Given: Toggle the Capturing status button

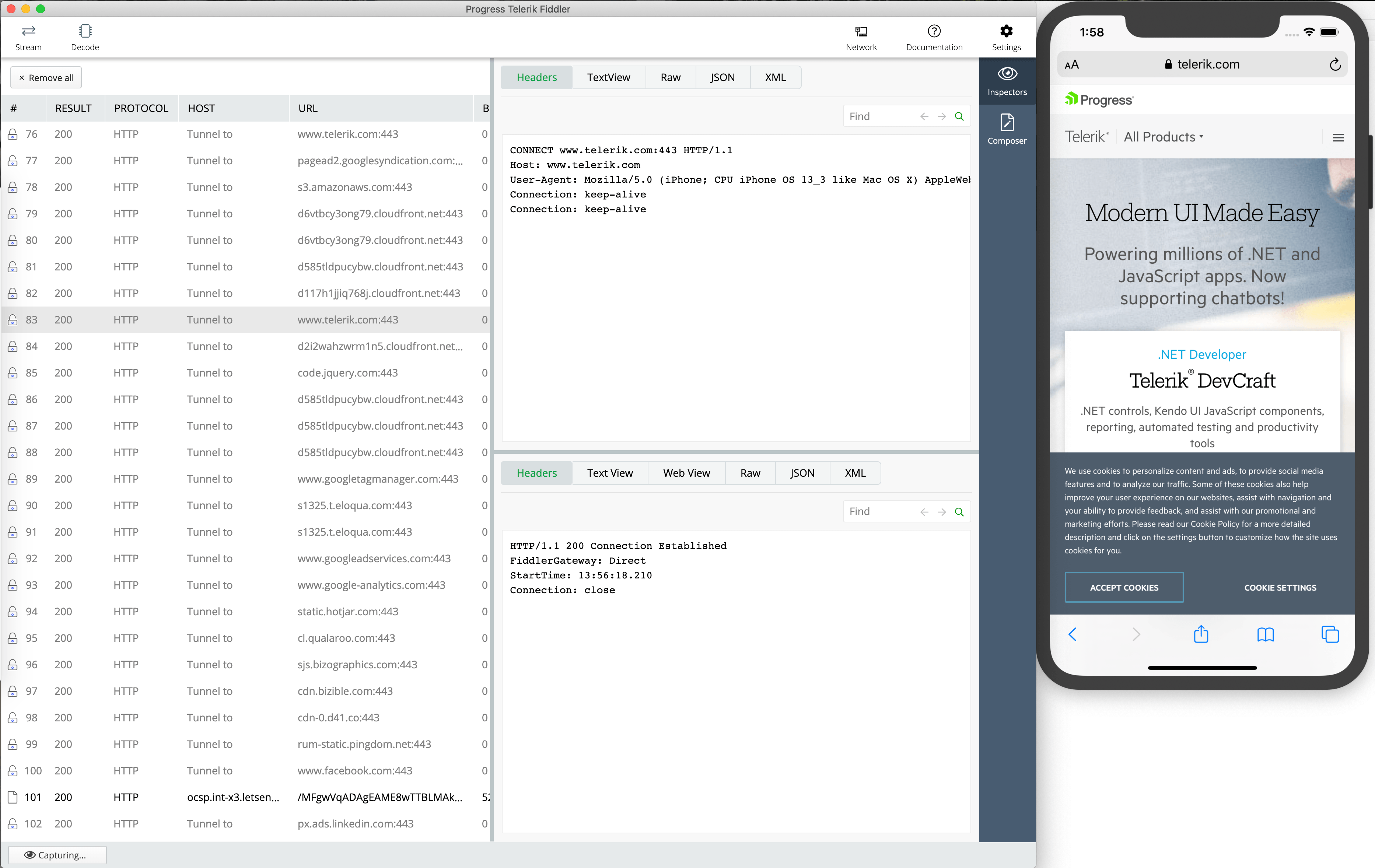Looking at the screenshot, I should click(x=57, y=855).
